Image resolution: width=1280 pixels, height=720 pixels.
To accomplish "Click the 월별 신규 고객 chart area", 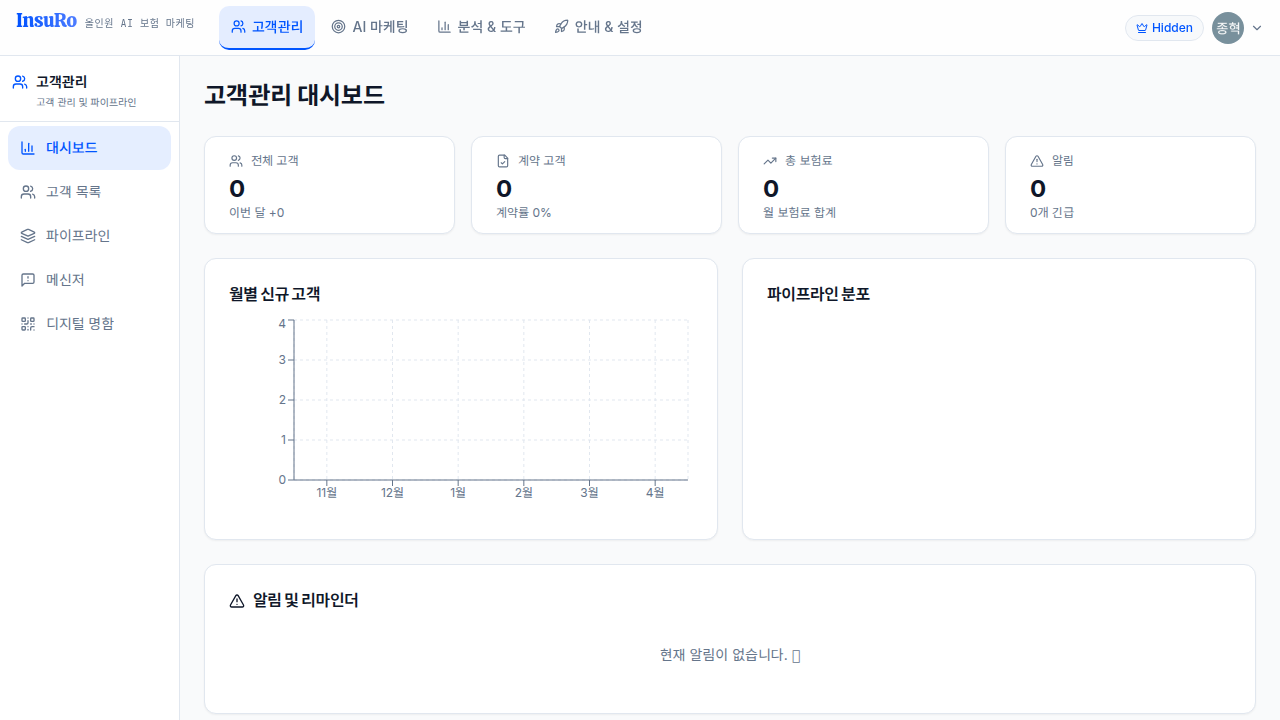I will pyautogui.click(x=490, y=400).
